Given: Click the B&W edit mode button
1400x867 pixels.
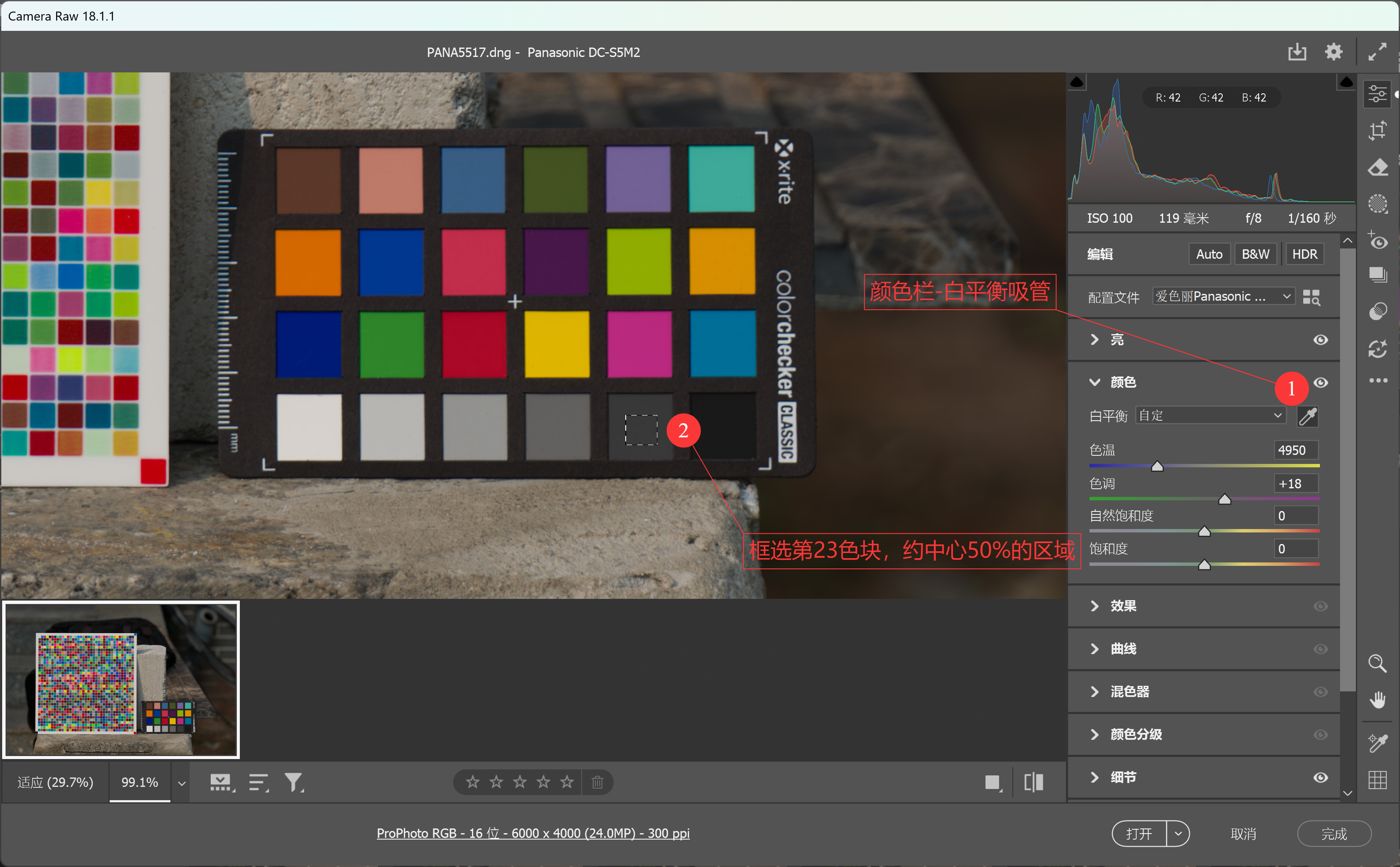Looking at the screenshot, I should click(1255, 254).
